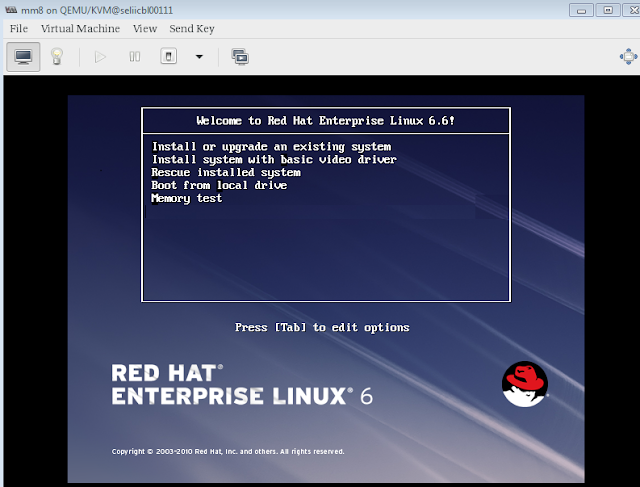640x487 pixels.
Task: Select the Memory test entry
Action: pyautogui.click(x=187, y=198)
